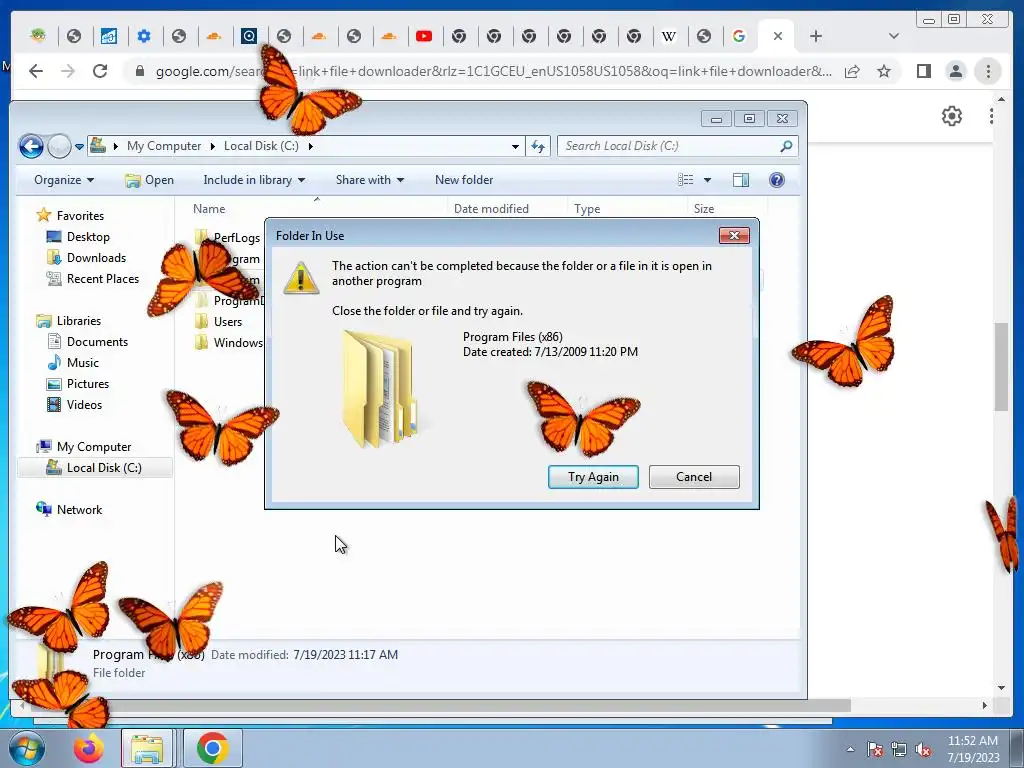Image resolution: width=1024 pixels, height=768 pixels.
Task: Click Try Again in the dialog
Action: 593,477
